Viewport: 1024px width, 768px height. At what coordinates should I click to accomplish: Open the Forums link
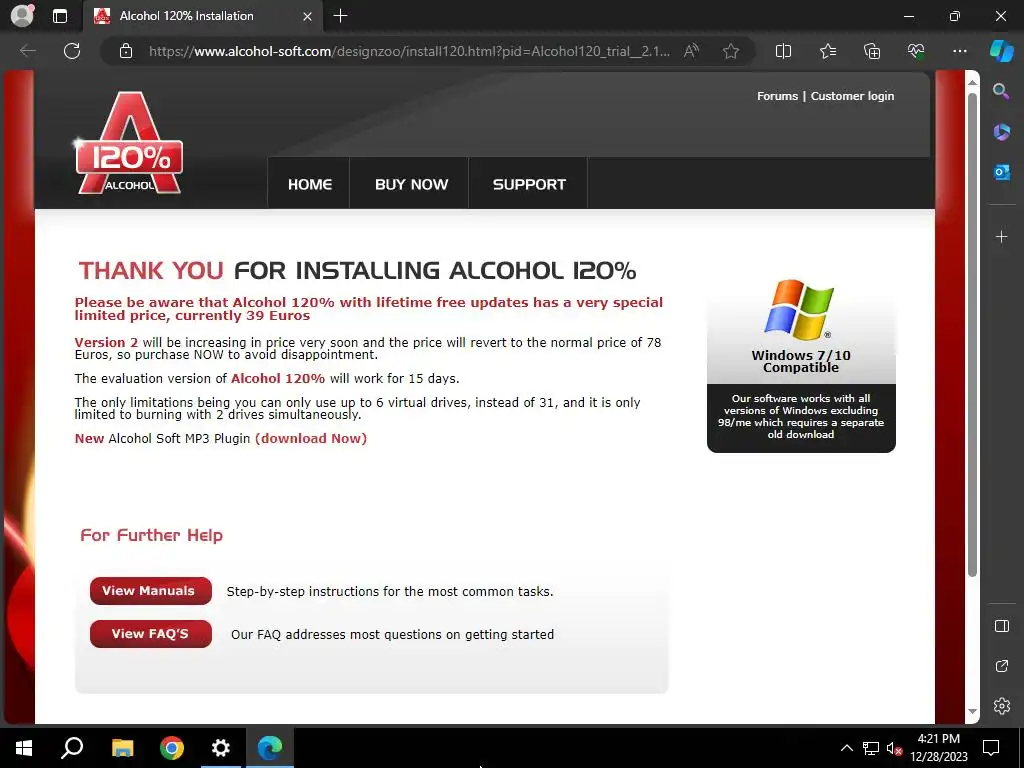pos(777,96)
